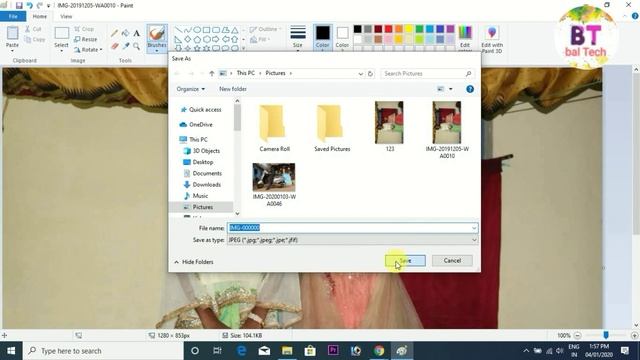
Task: Select the Text tool in Paint
Action: [x=137, y=33]
